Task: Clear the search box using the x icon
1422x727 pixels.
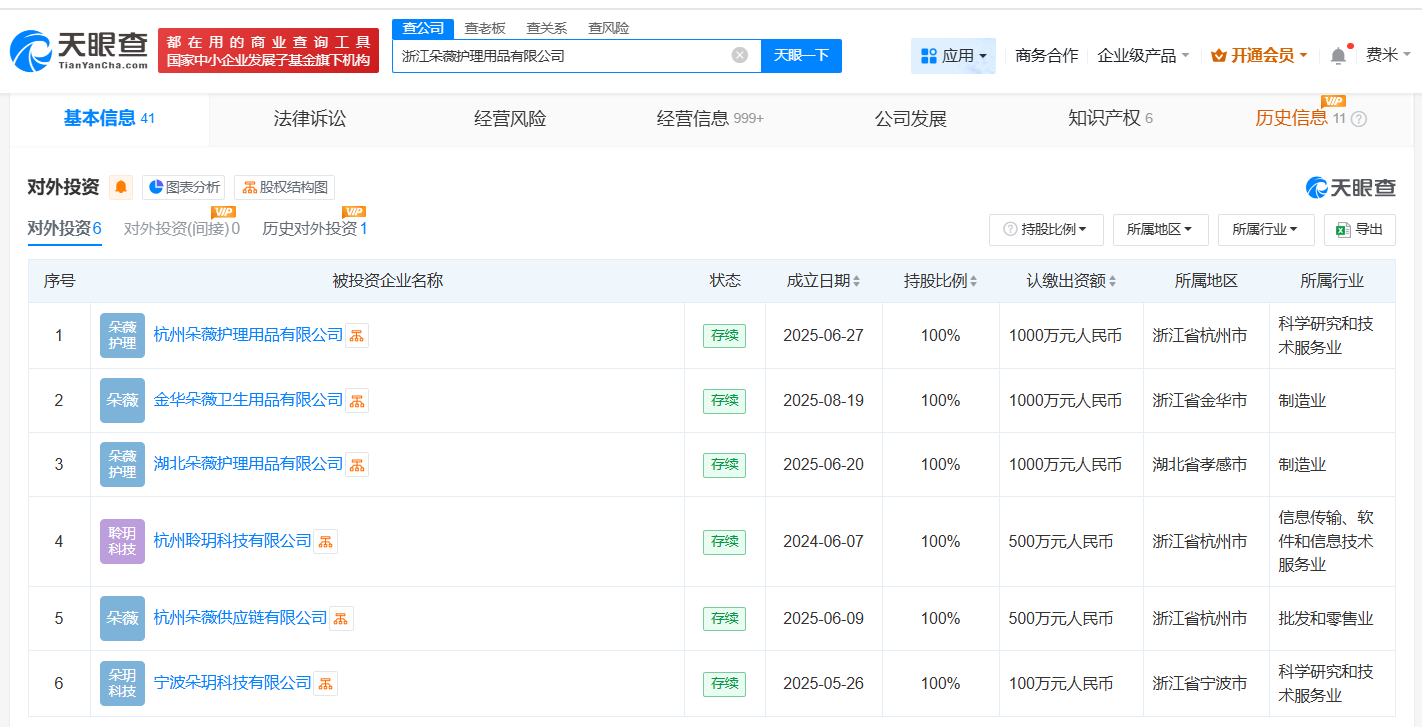Action: click(738, 56)
